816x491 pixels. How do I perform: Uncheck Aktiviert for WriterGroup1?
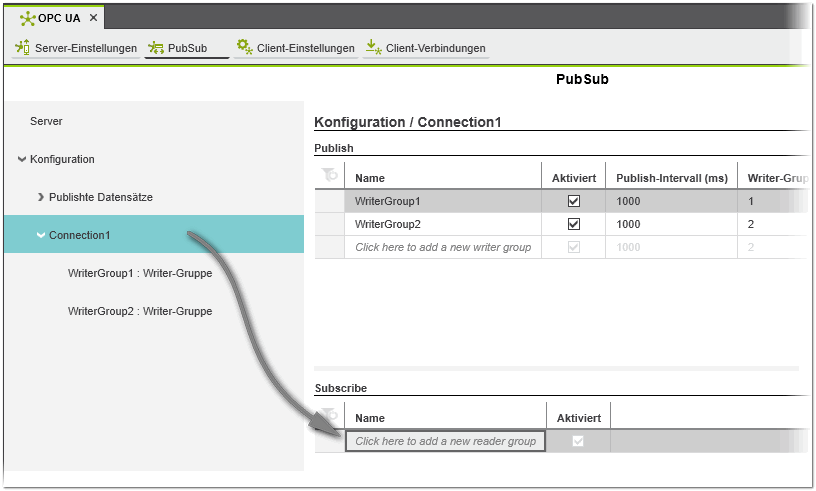point(574,201)
